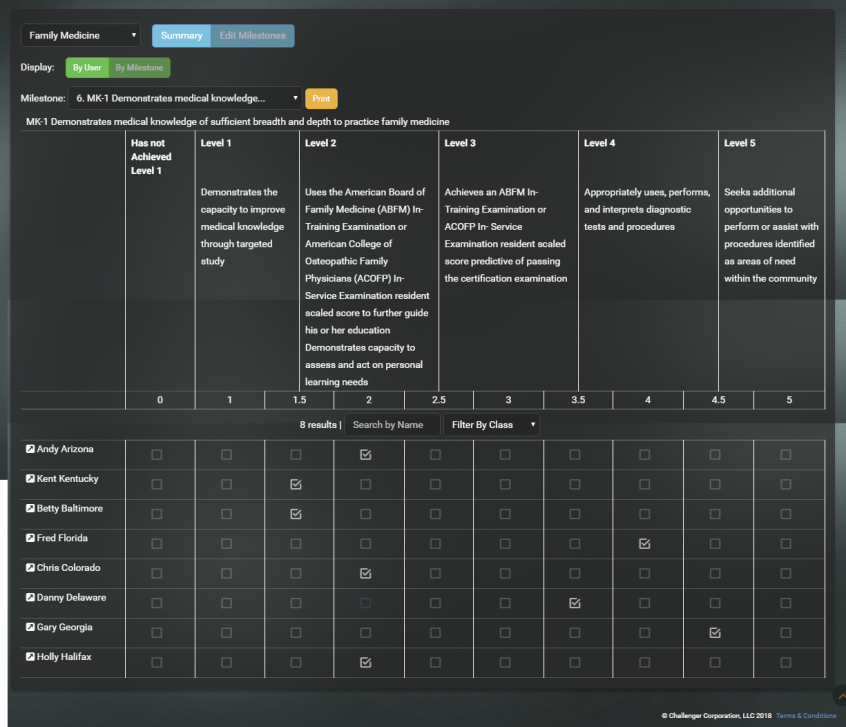Open the Terms & Conditions link
The height and width of the screenshot is (727, 846).
tap(806, 716)
